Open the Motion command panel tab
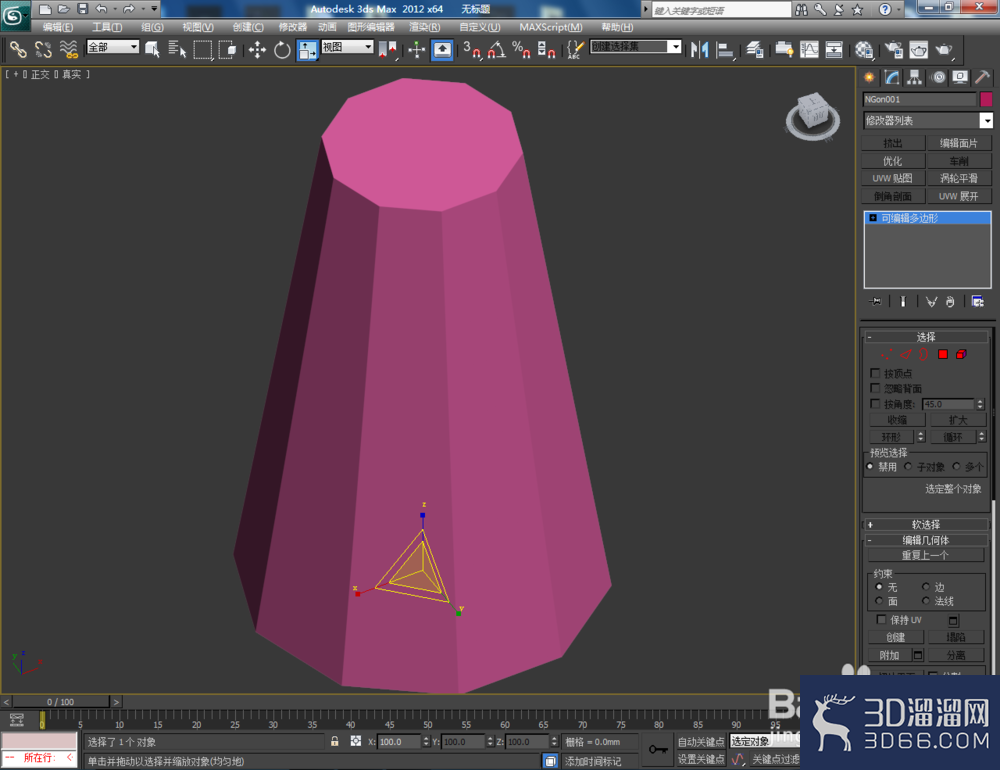Viewport: 1000px width, 770px height. [938, 77]
